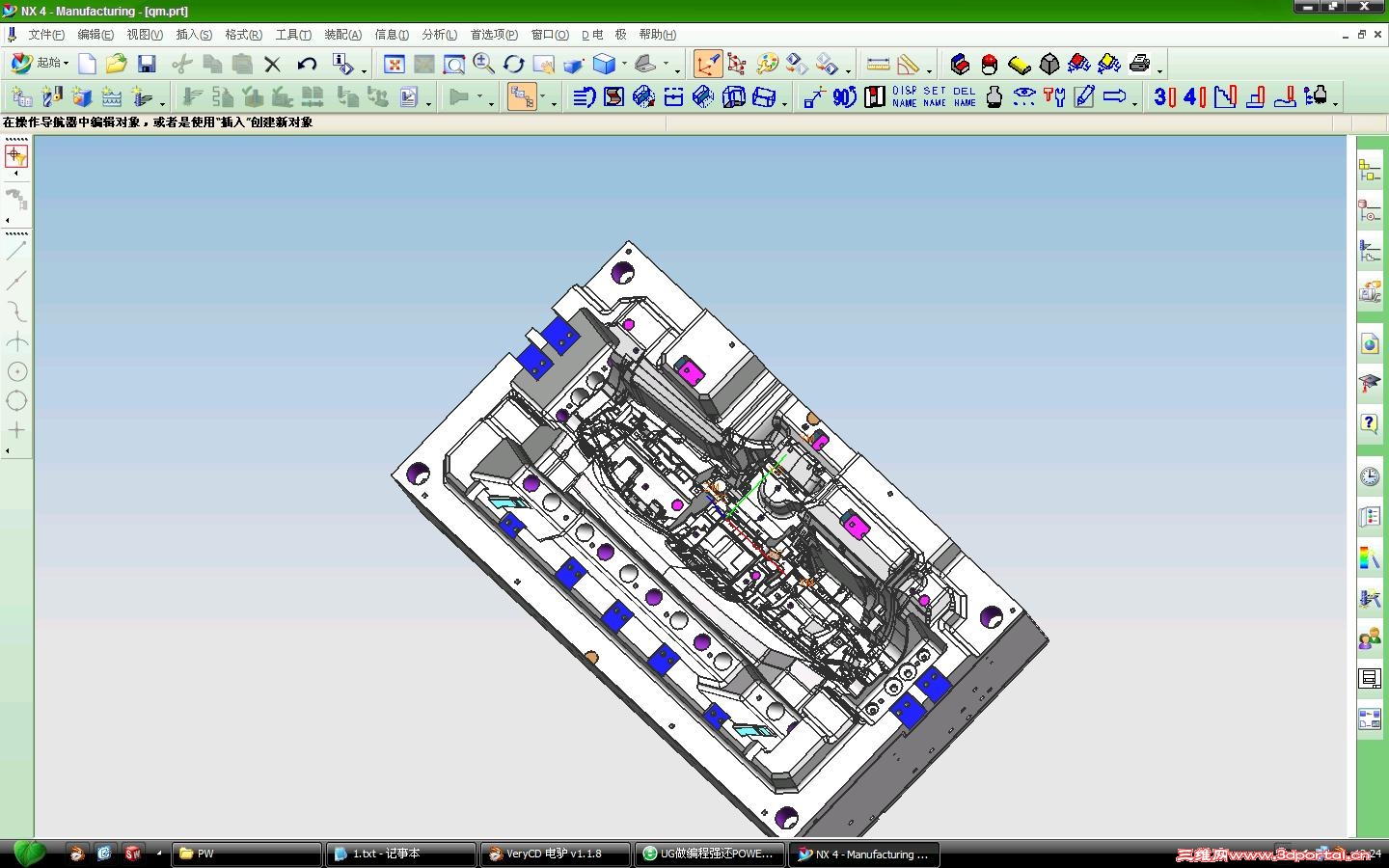Toggle the snap point icon in left toolbar
The width and height of the screenshot is (1389, 868).
[x=16, y=155]
